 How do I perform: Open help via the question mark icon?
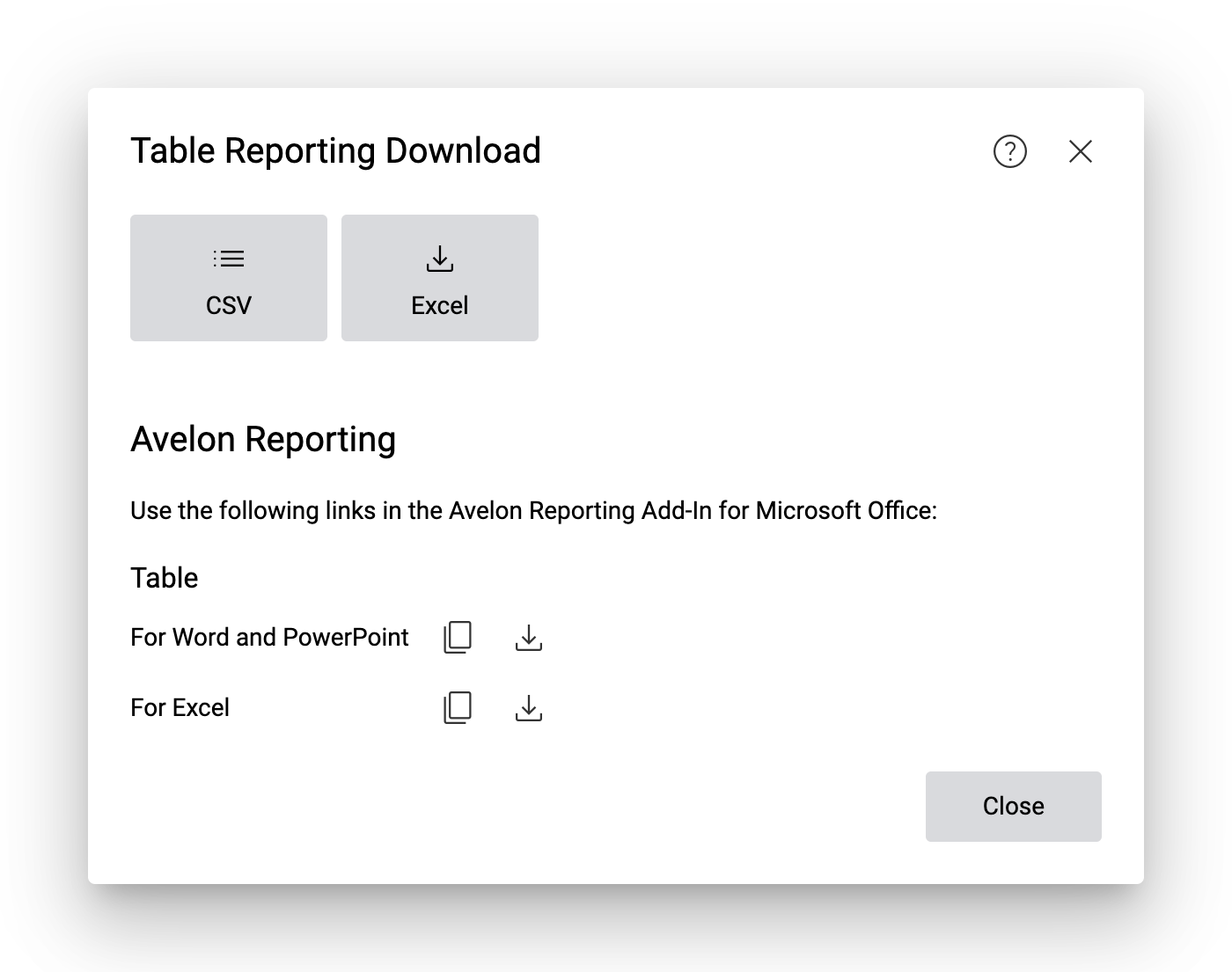(x=1009, y=151)
